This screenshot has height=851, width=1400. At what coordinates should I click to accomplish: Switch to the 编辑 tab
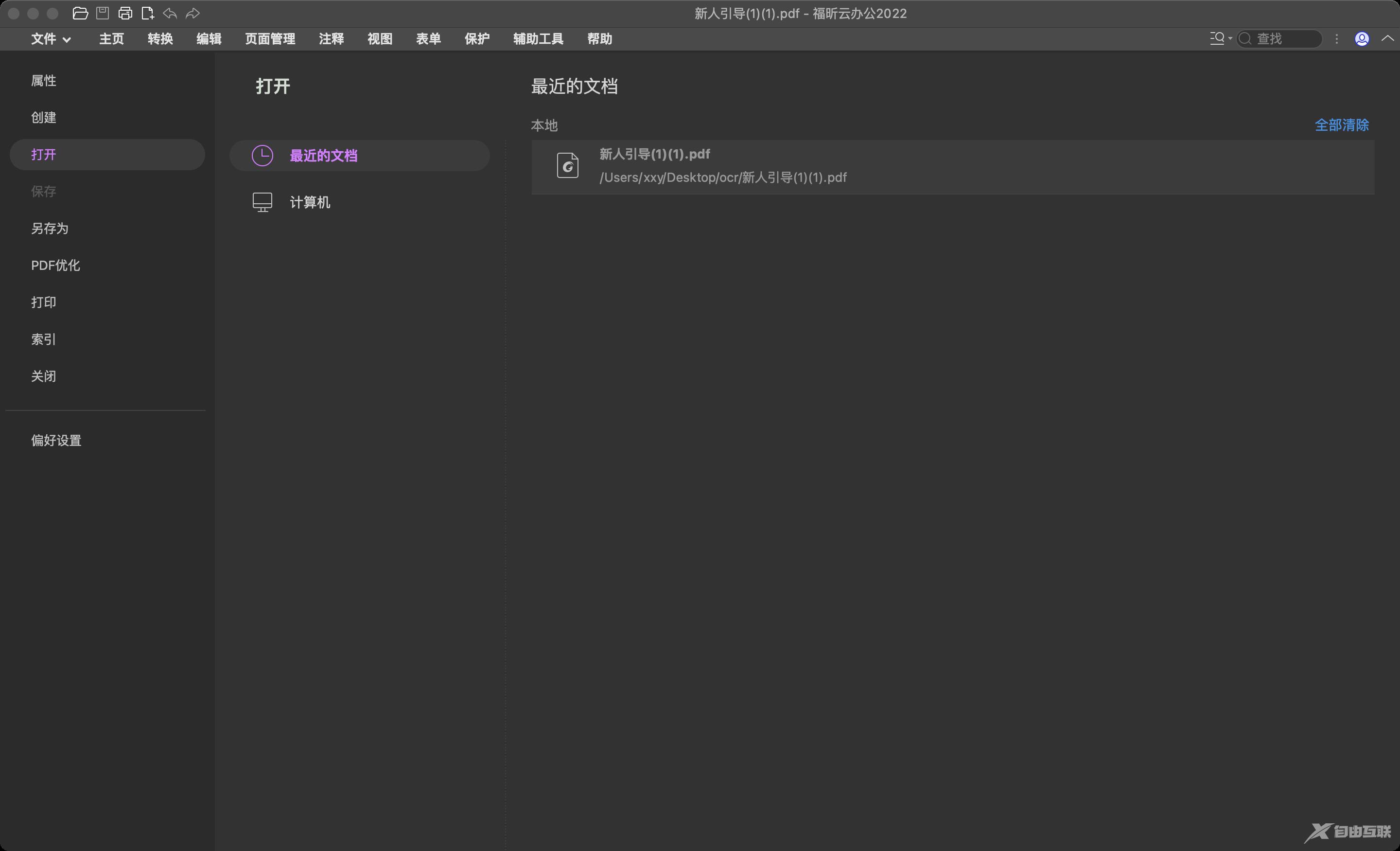[x=209, y=38]
